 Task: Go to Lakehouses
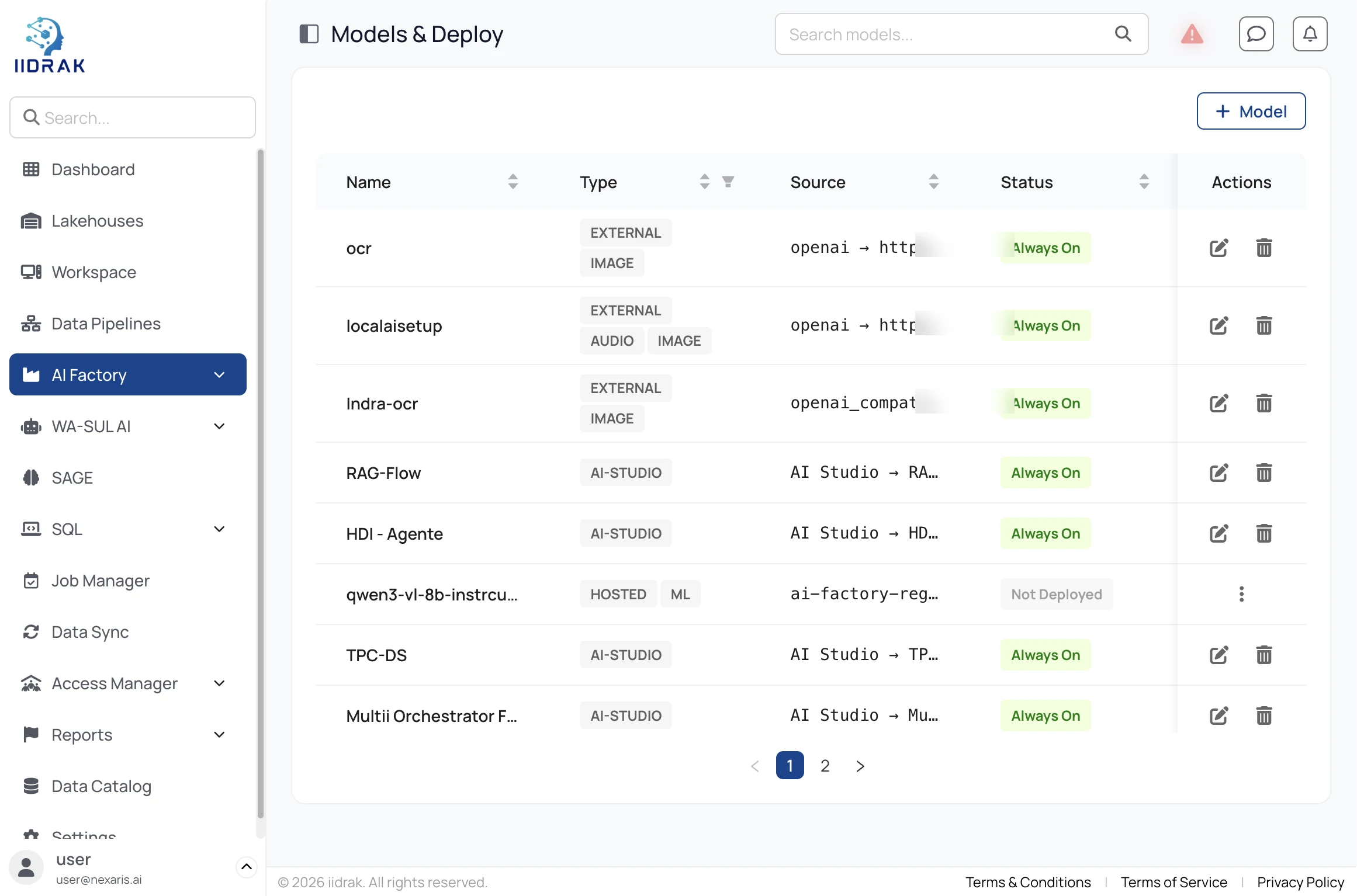[x=127, y=221]
